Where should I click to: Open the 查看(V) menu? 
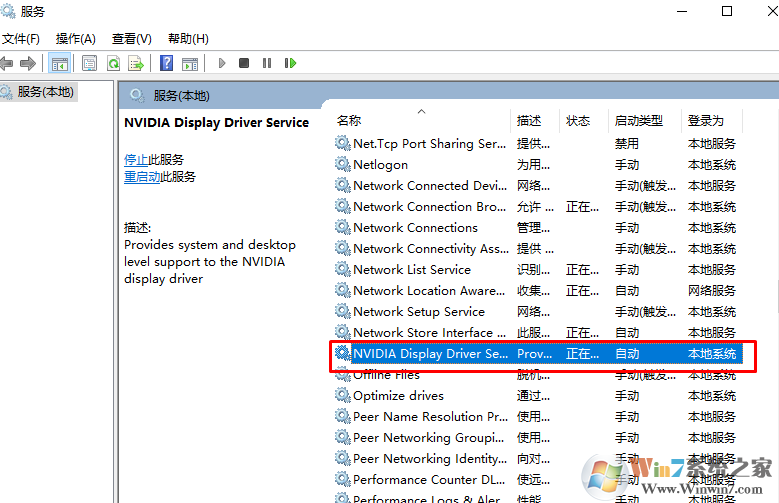pyautogui.click(x=131, y=38)
